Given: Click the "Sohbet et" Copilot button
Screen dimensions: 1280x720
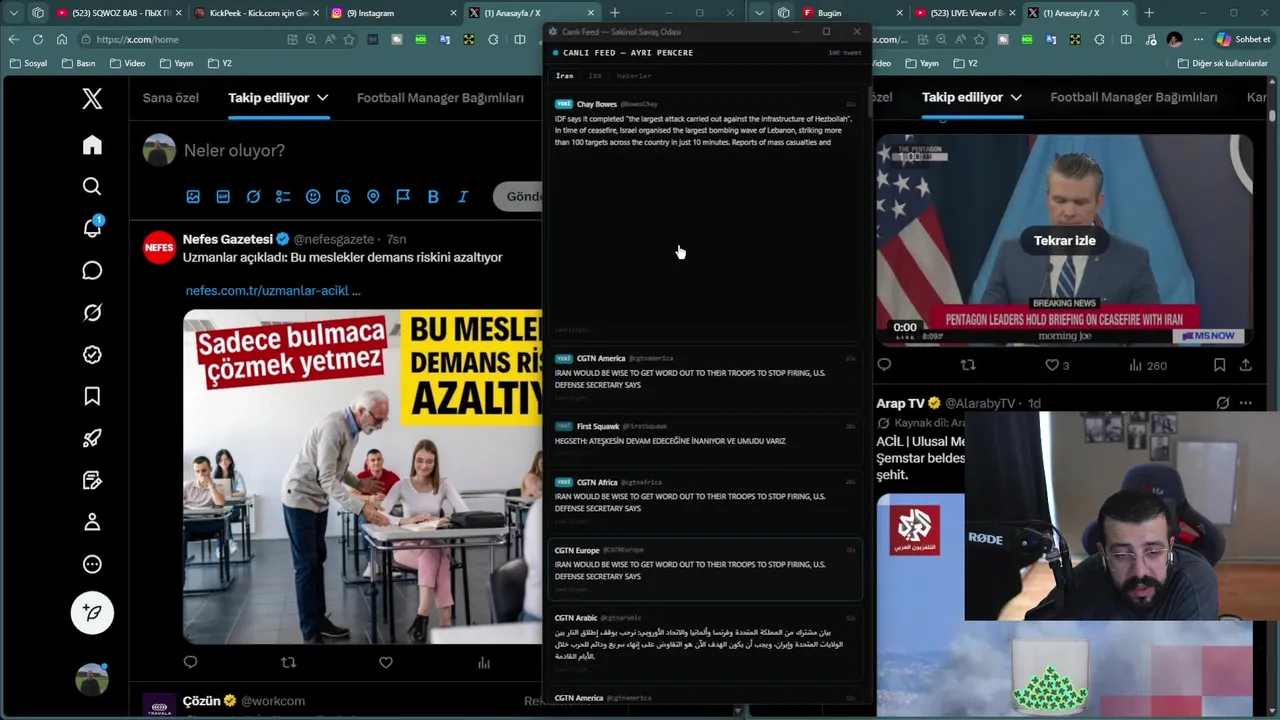Looking at the screenshot, I should pos(1243,39).
